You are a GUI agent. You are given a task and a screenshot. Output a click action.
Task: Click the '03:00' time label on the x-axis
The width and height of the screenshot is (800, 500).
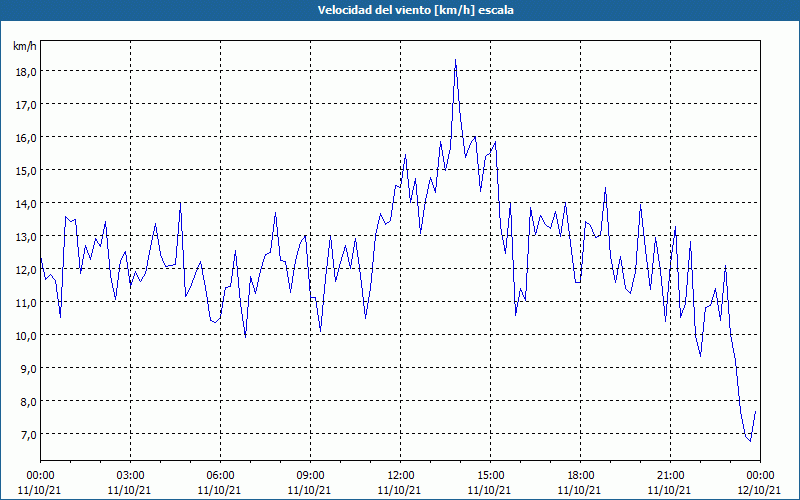point(130,476)
